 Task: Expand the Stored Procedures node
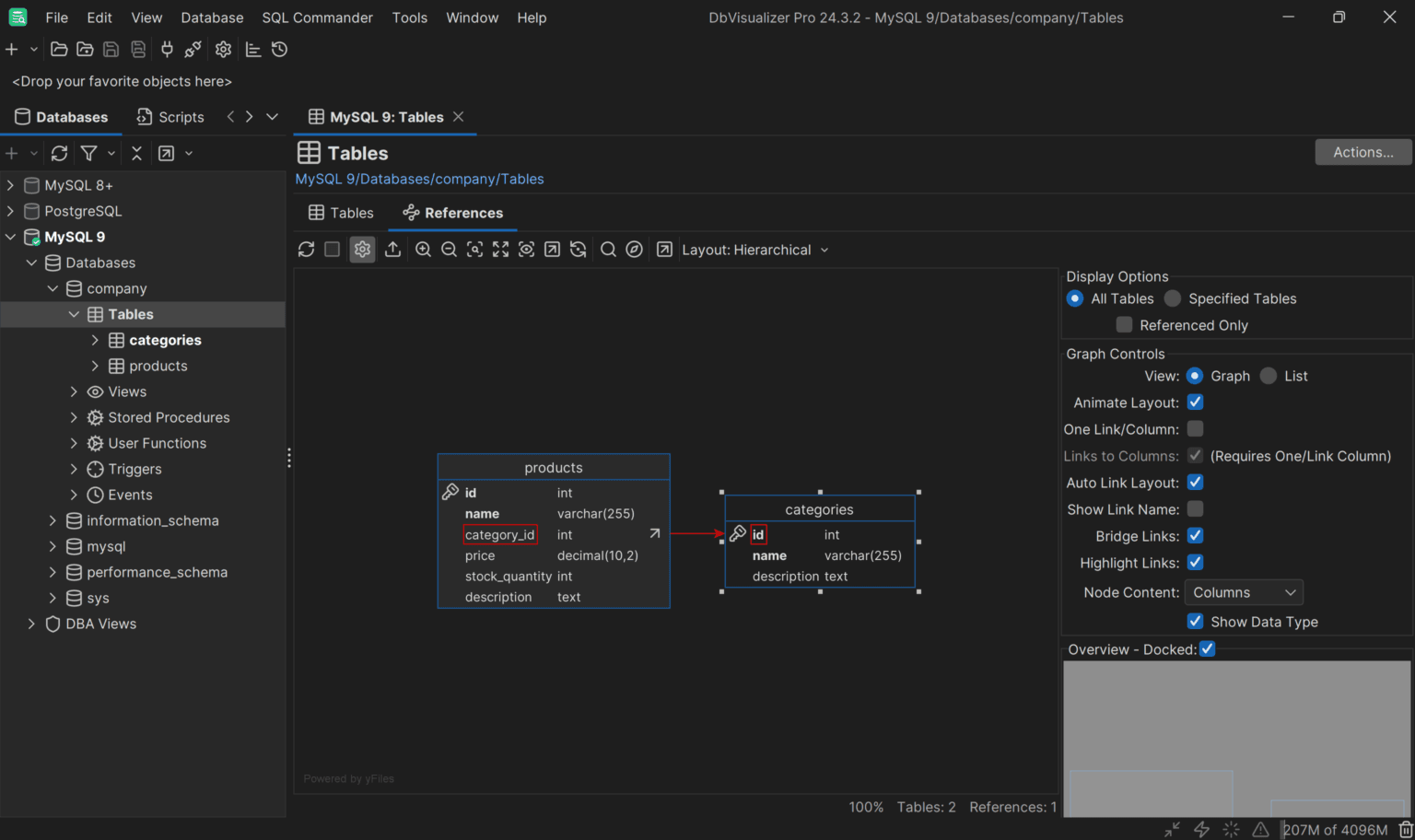pos(74,417)
